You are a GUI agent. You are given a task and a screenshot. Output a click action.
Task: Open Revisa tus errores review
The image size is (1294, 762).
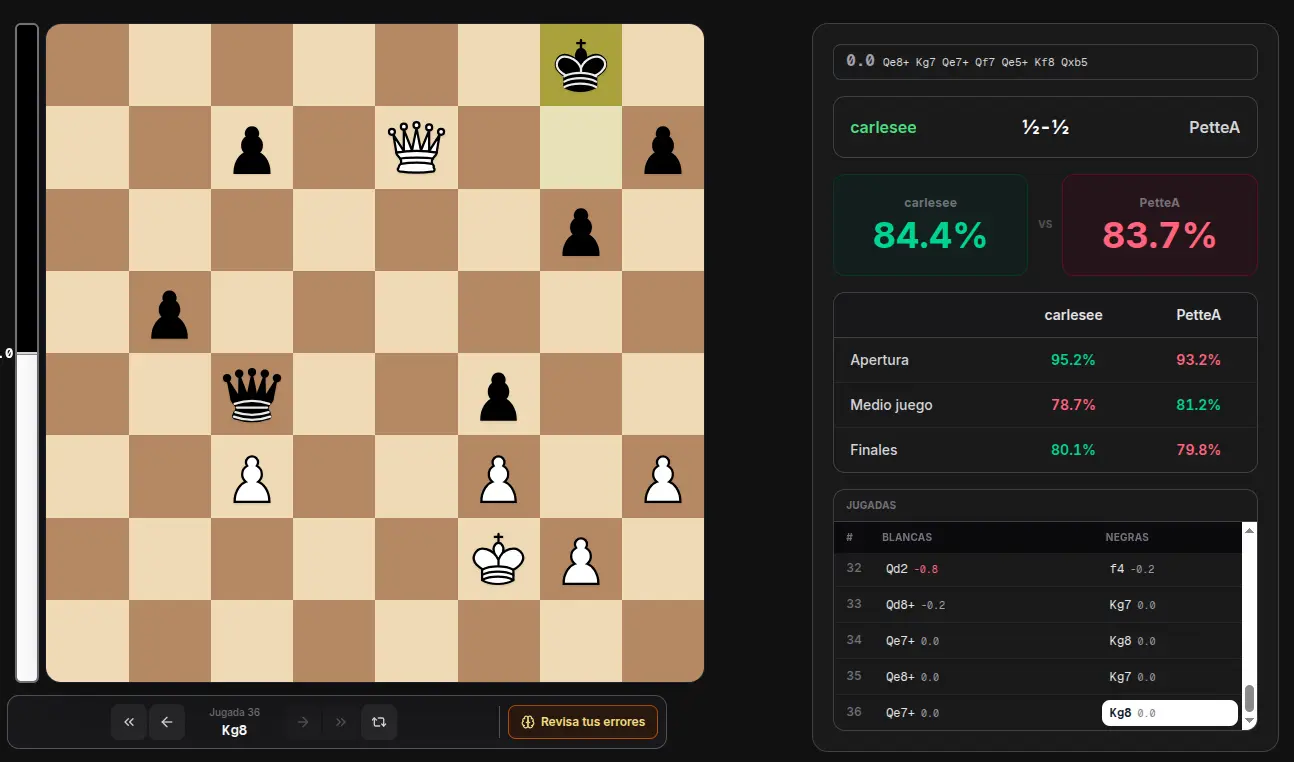coord(583,722)
